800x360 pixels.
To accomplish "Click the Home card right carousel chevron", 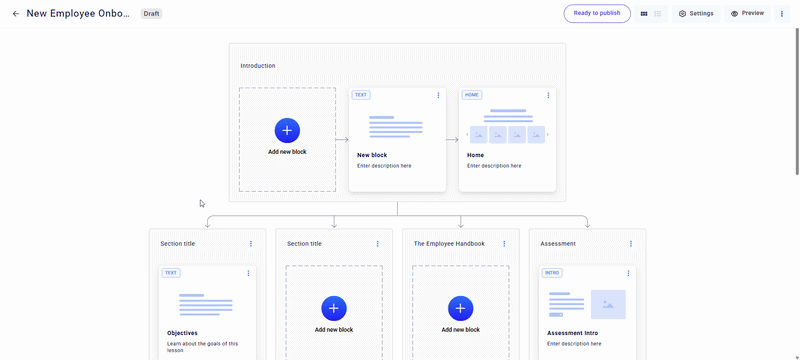I will [x=548, y=135].
